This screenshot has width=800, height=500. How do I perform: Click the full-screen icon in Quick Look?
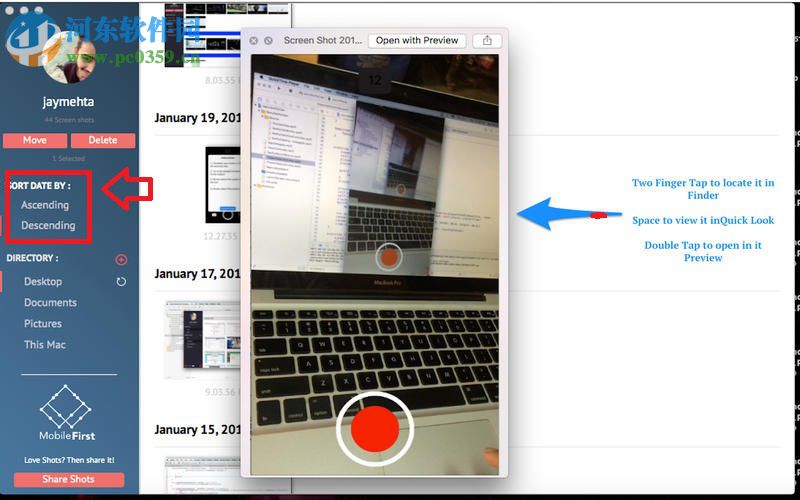click(x=268, y=40)
